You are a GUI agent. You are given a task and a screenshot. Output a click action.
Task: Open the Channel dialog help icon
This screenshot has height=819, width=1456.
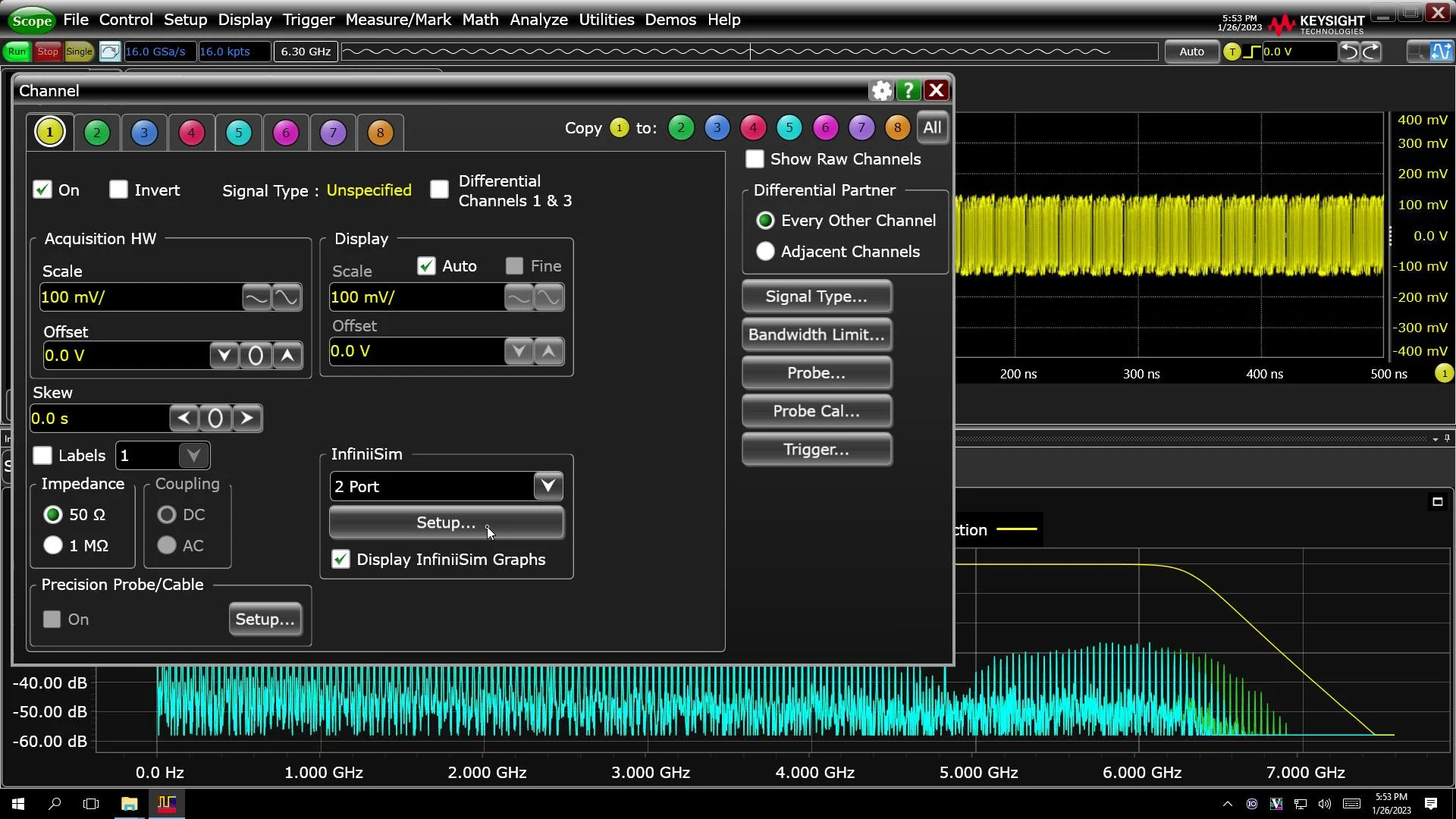pyautogui.click(x=908, y=91)
